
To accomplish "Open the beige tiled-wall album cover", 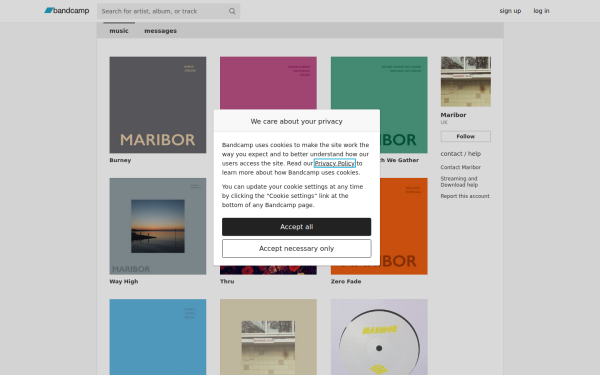I will pyautogui.click(x=268, y=337).
